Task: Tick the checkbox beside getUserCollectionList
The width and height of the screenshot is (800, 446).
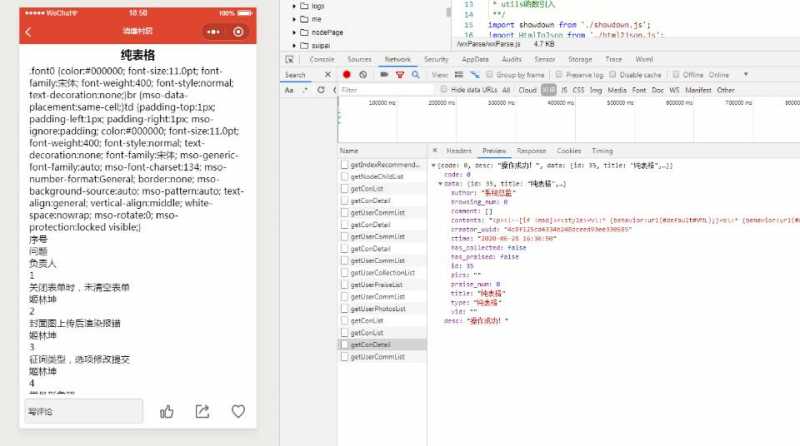Action: click(x=344, y=272)
